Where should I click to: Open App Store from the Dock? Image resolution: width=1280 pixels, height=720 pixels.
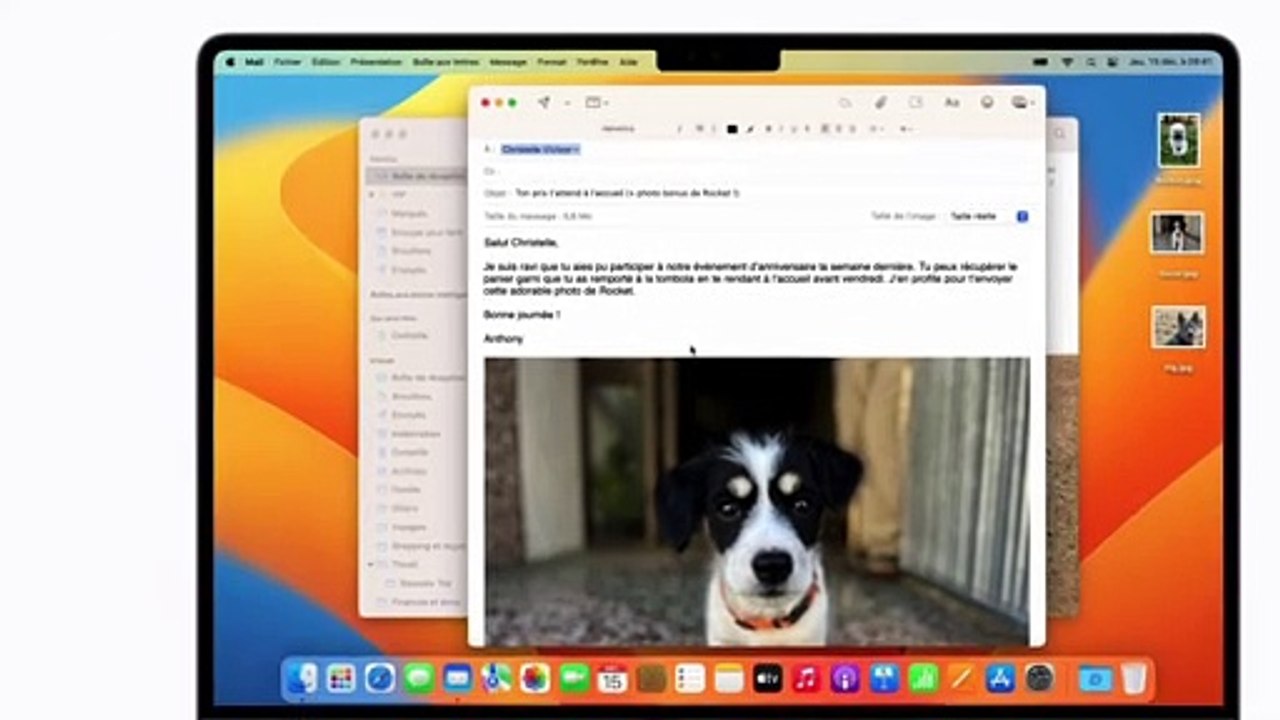pos(1000,678)
